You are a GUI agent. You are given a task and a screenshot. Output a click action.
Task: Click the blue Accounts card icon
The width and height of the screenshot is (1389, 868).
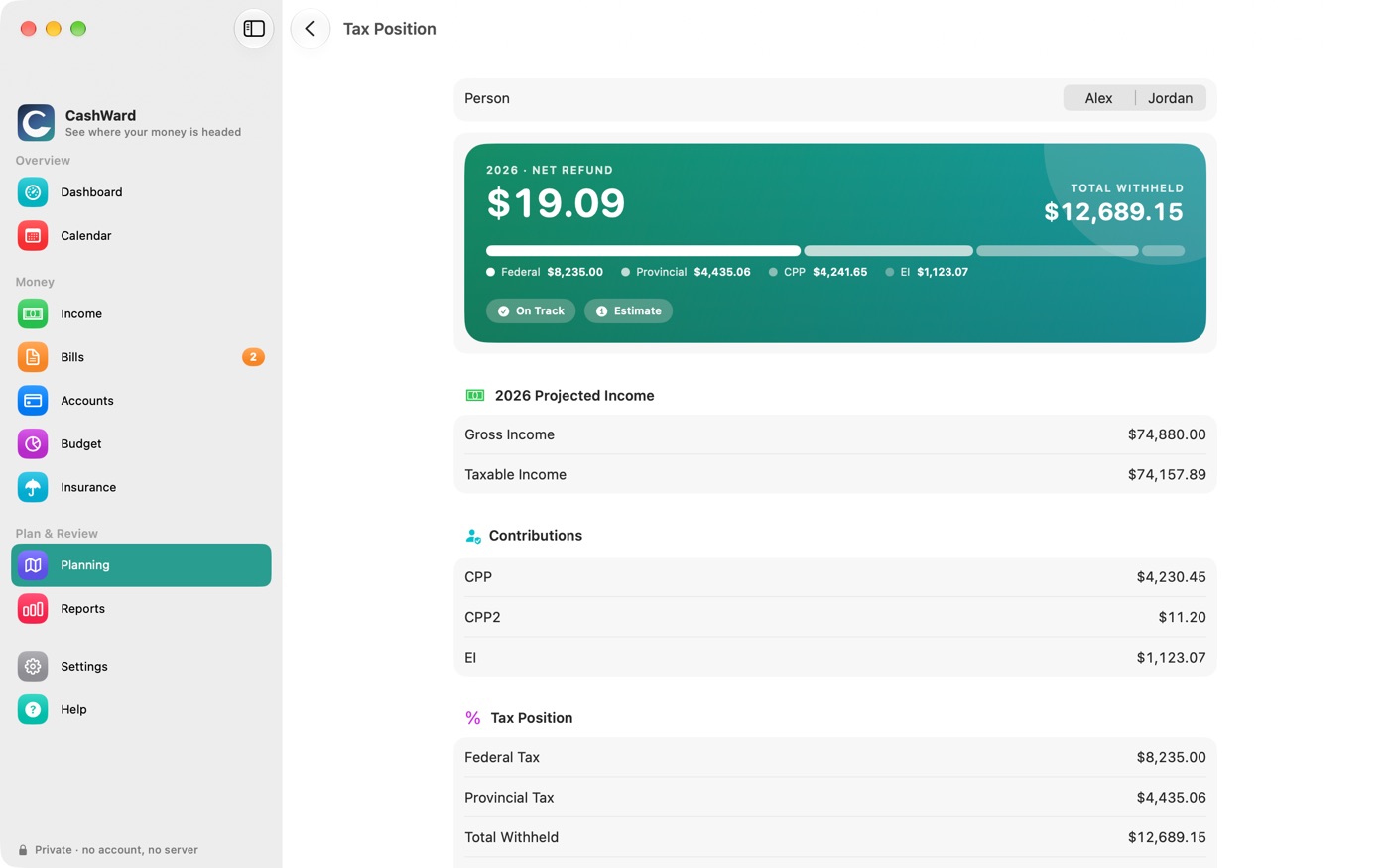[33, 401]
